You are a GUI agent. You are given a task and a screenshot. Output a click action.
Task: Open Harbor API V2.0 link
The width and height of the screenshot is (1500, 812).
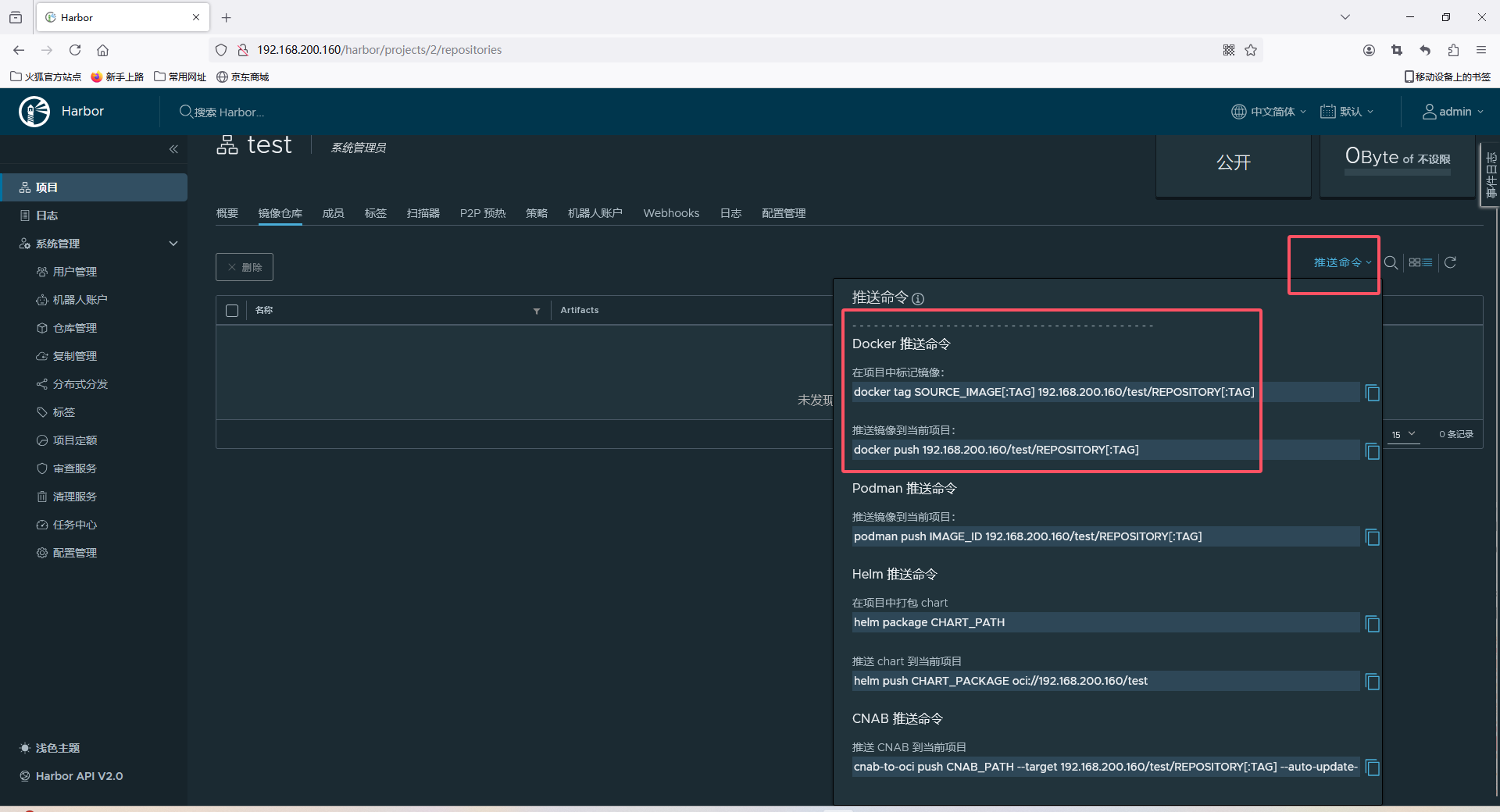pos(71,776)
